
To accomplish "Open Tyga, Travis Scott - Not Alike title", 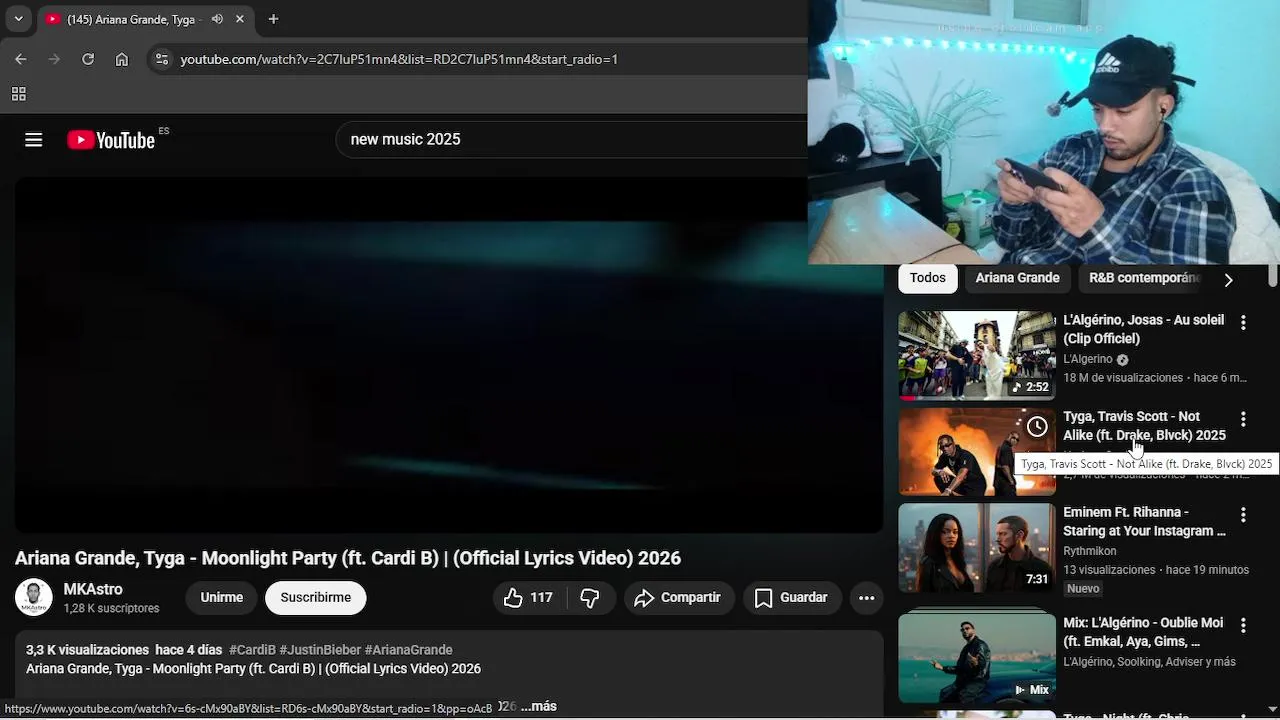I will point(1144,425).
